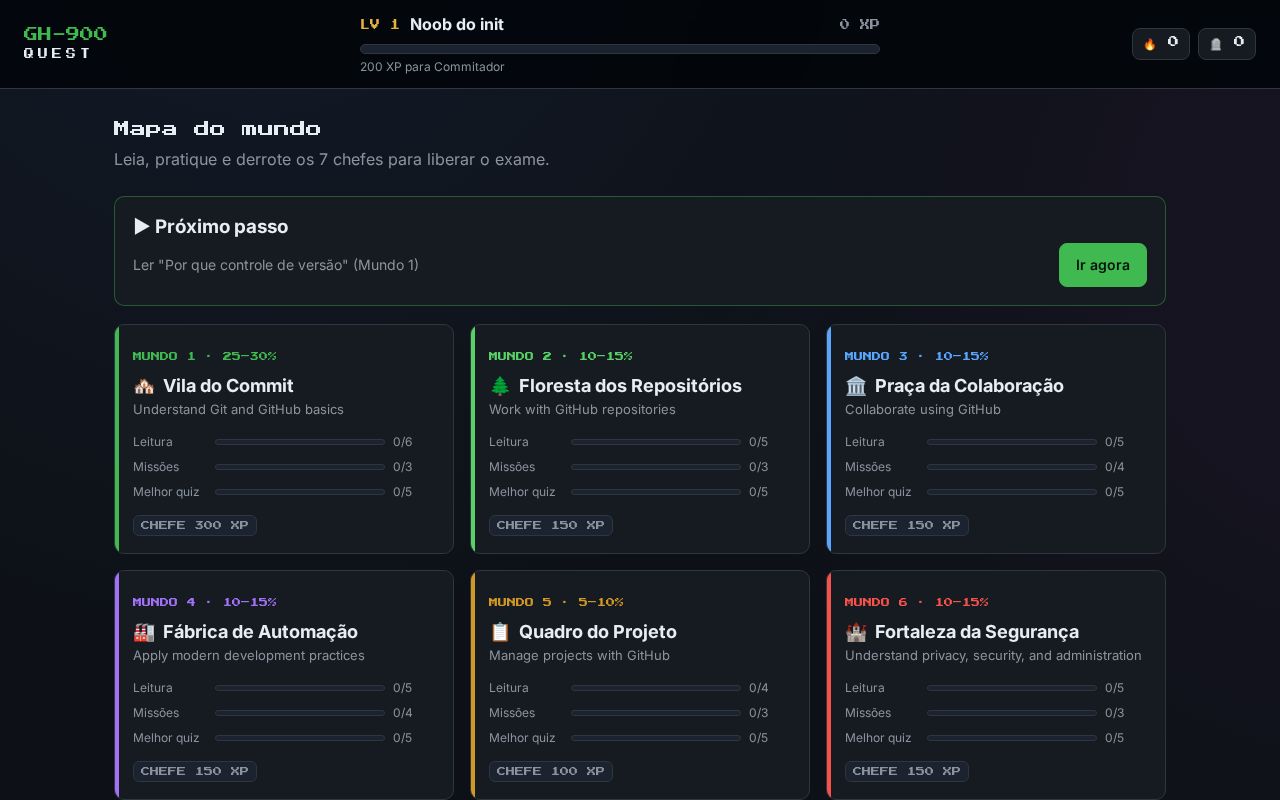Click the castle icon for Fortaleza da Segurança
Image resolution: width=1280 pixels, height=800 pixels.
(856, 632)
